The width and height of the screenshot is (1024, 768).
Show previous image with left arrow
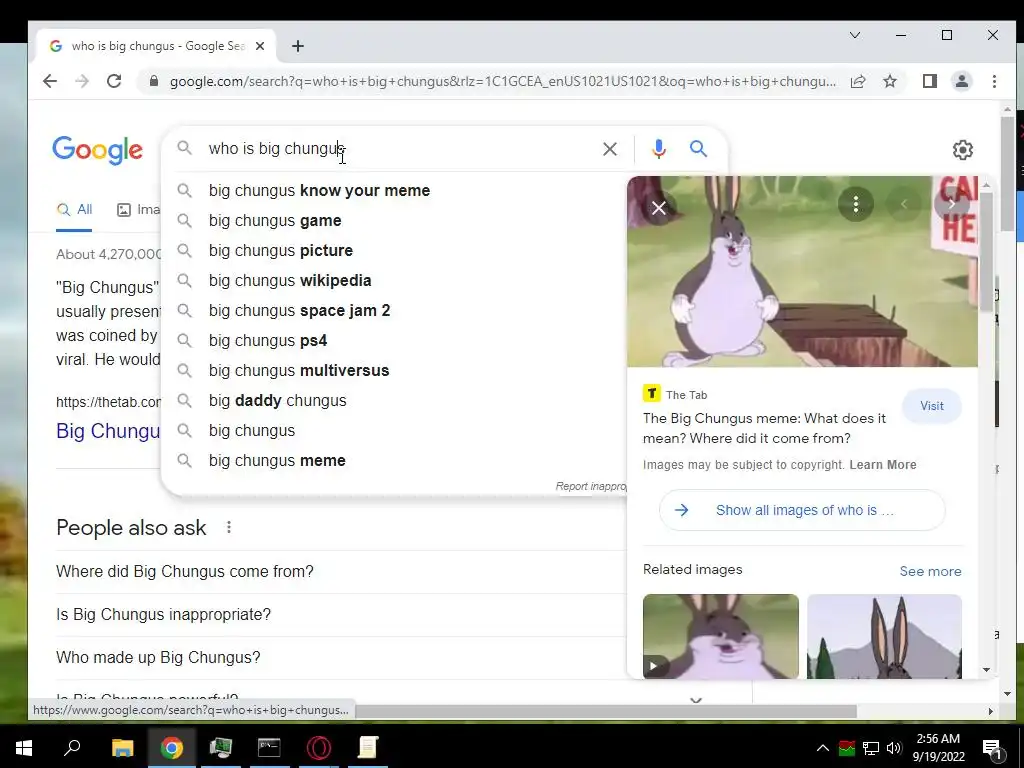[x=904, y=204]
